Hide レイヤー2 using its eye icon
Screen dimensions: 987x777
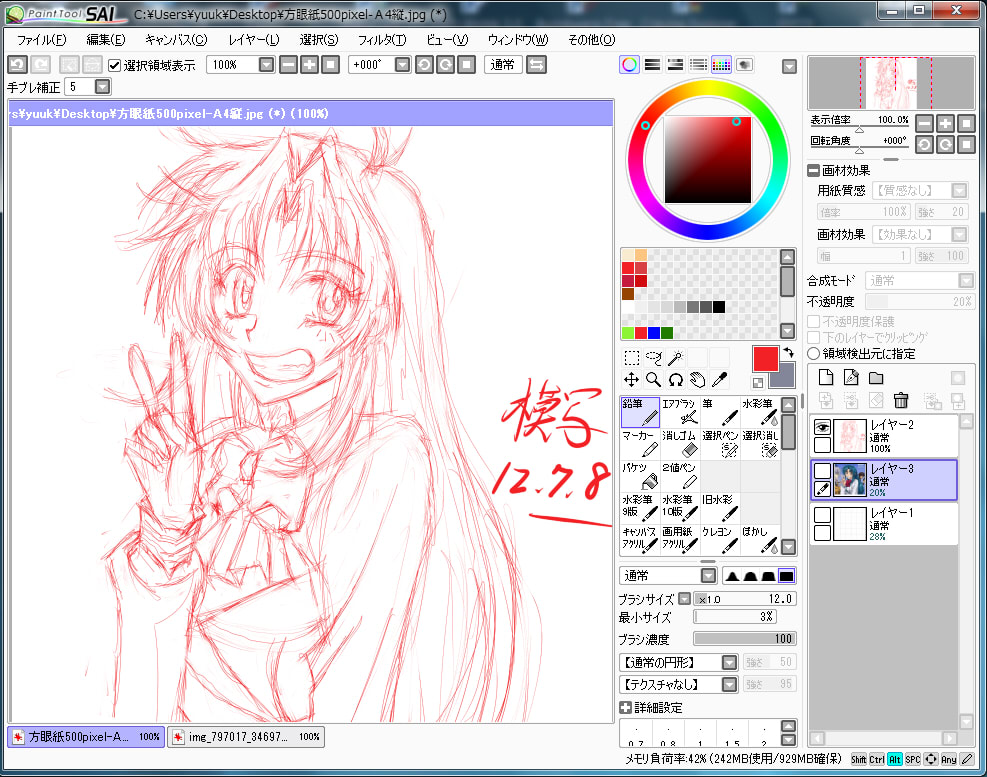click(x=822, y=428)
